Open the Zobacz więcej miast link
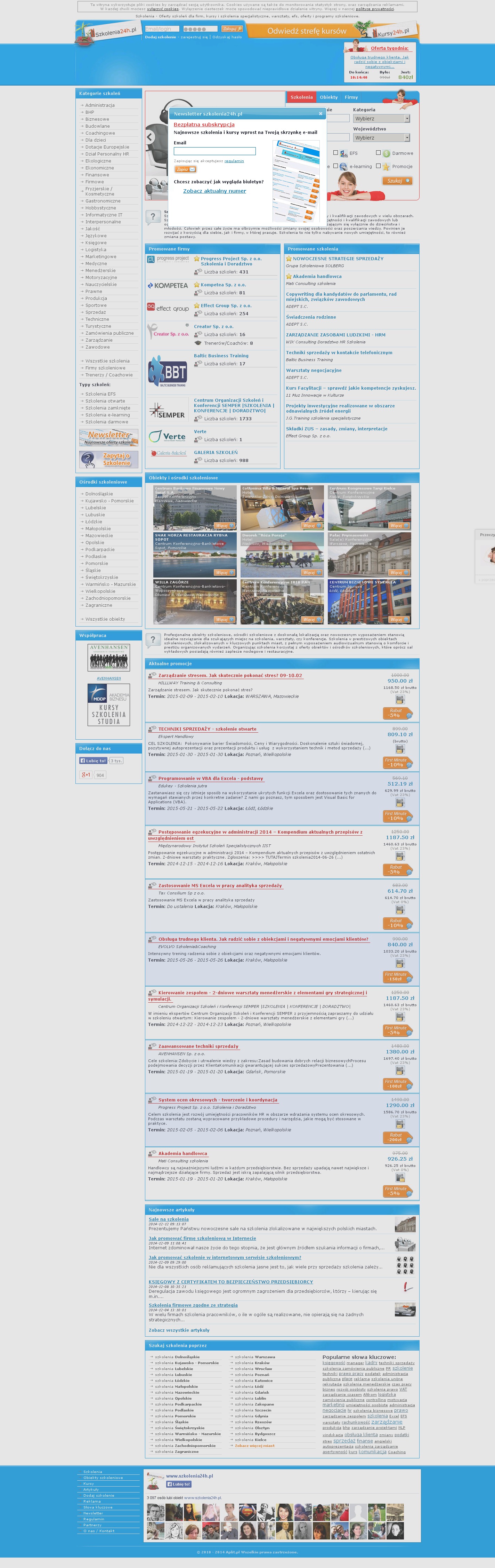Screen dimensions: 495x1568 (254, 1445)
